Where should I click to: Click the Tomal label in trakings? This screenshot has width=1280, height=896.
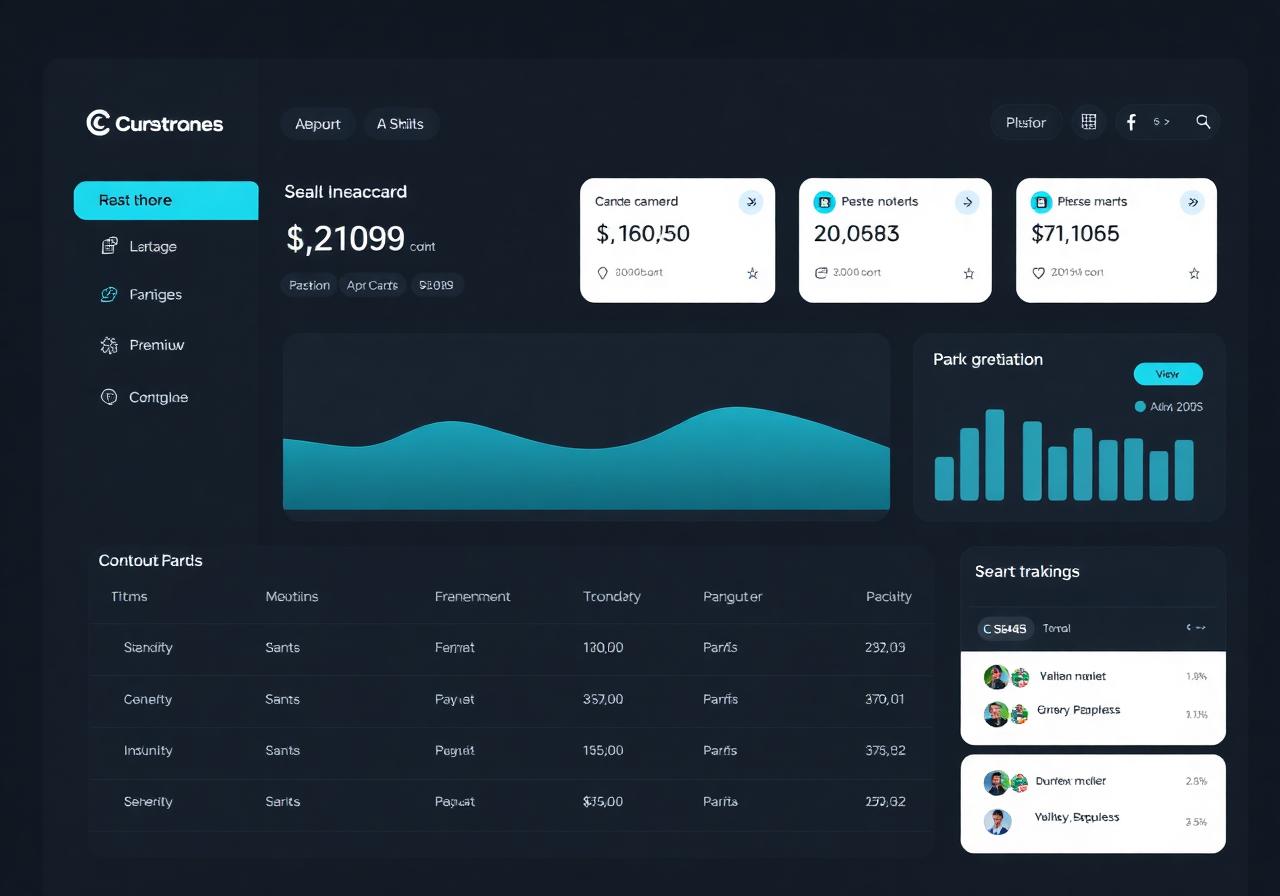click(x=1056, y=629)
